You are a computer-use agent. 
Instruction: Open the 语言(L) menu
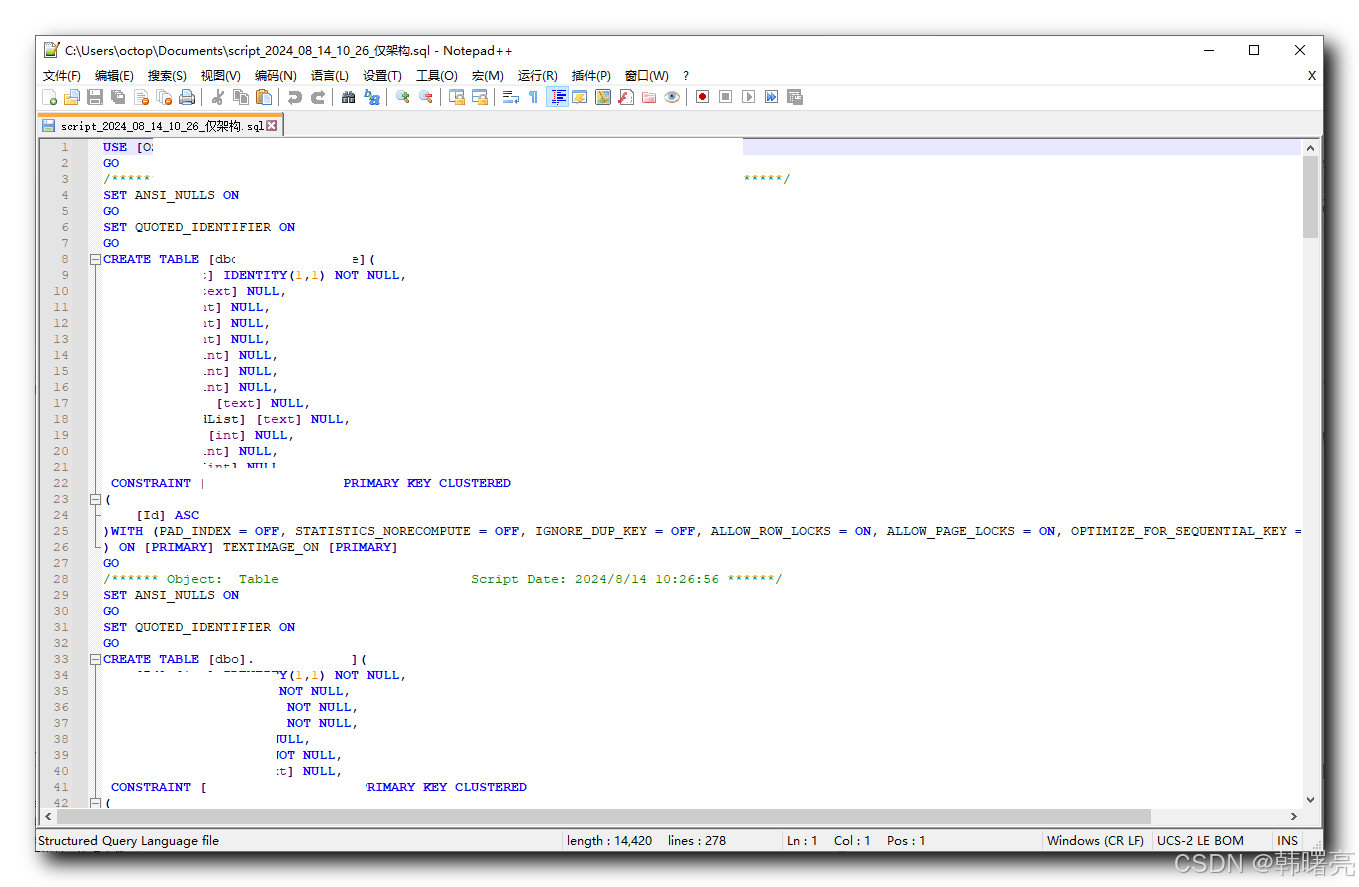329,76
